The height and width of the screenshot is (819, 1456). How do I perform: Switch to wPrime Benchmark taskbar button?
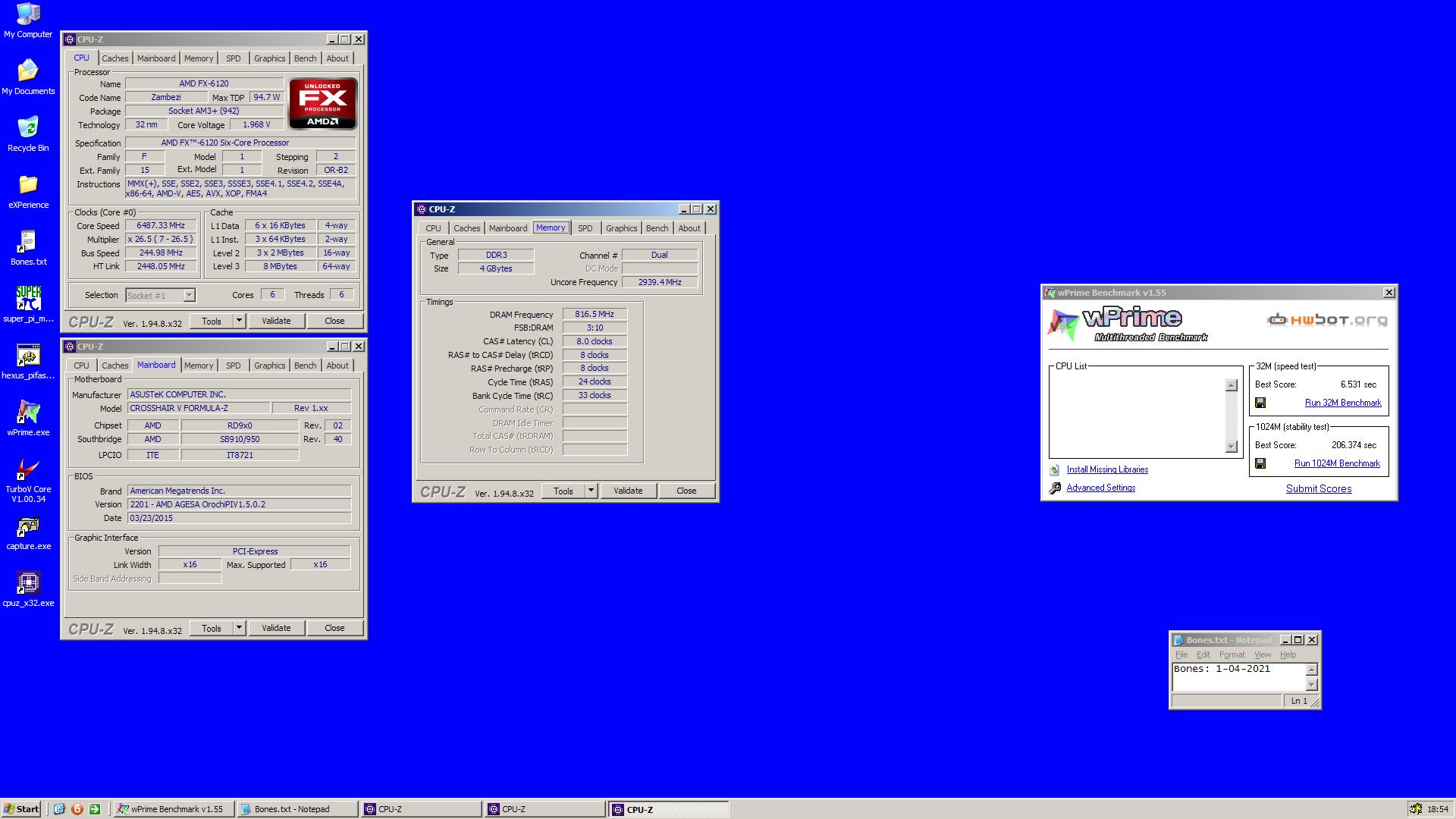pos(174,809)
